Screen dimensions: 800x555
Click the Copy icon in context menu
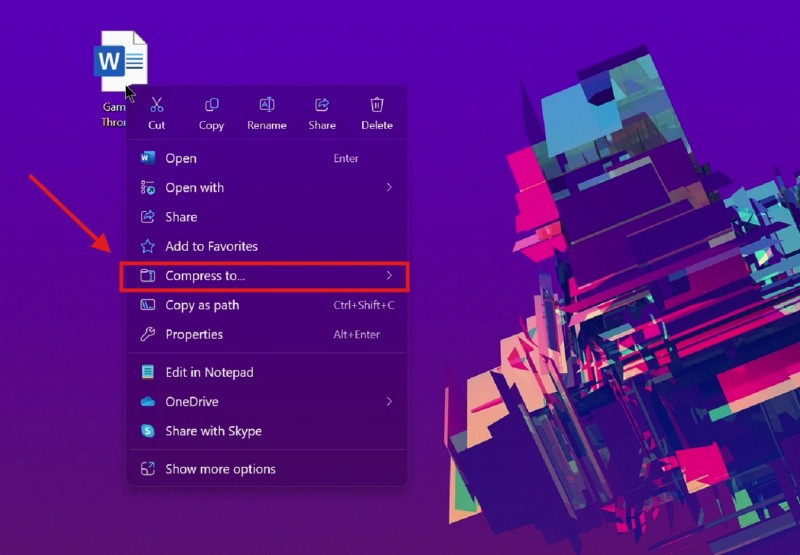[x=211, y=105]
